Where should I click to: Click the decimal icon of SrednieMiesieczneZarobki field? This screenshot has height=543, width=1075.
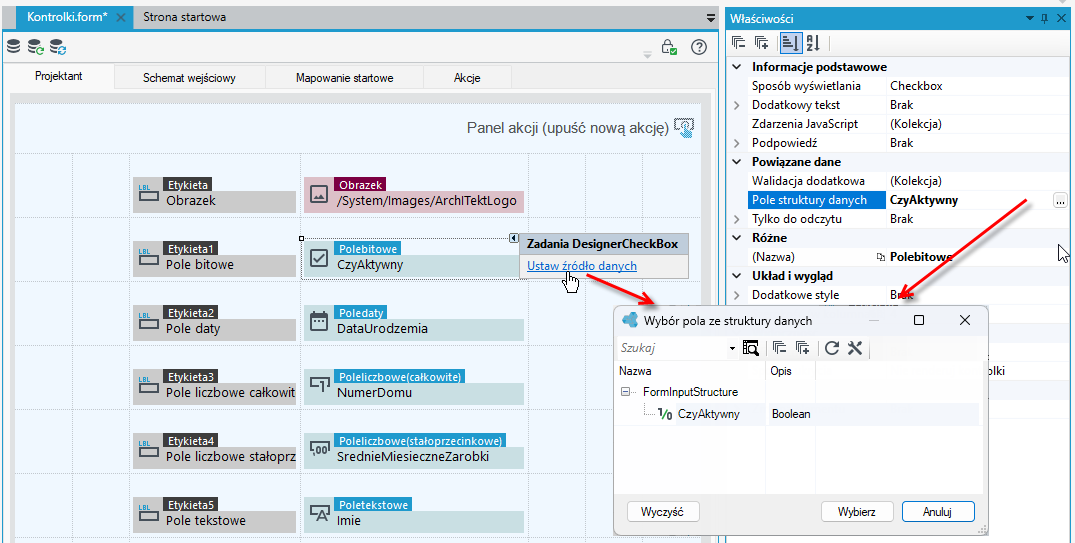[319, 449]
